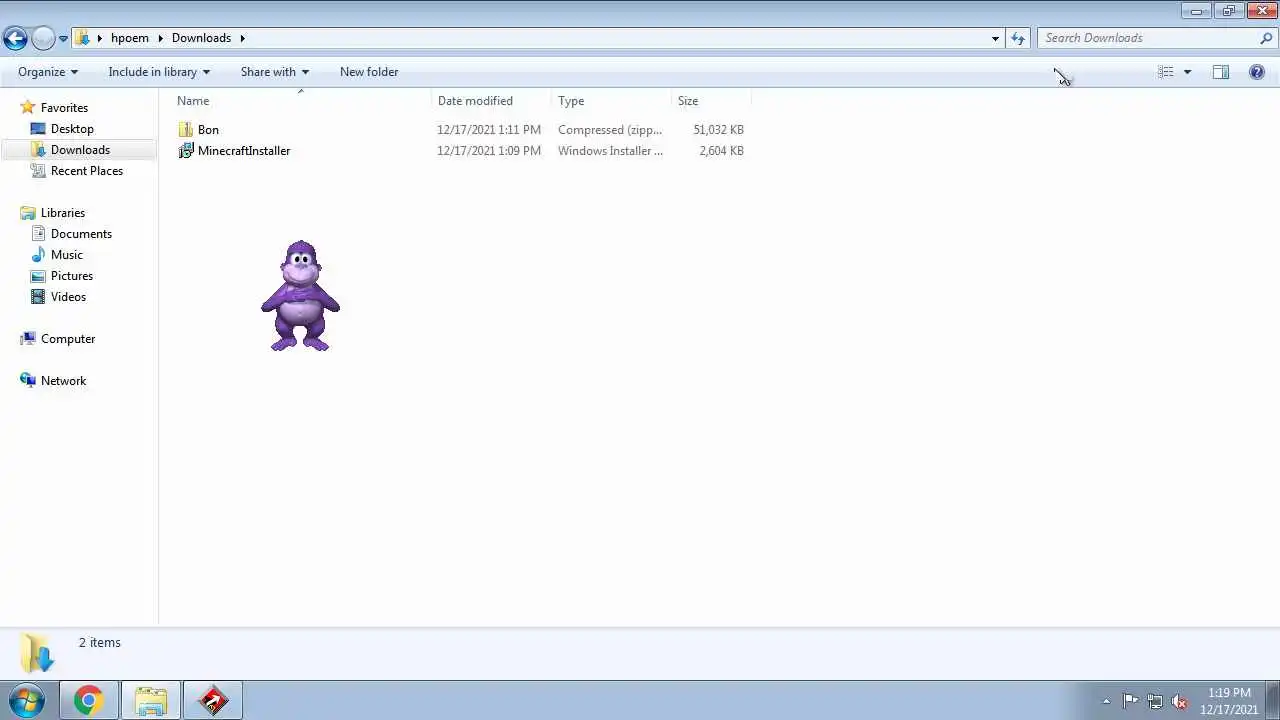The height and width of the screenshot is (720, 1280).
Task: Select Computer in the navigation pane
Action: pos(68,339)
